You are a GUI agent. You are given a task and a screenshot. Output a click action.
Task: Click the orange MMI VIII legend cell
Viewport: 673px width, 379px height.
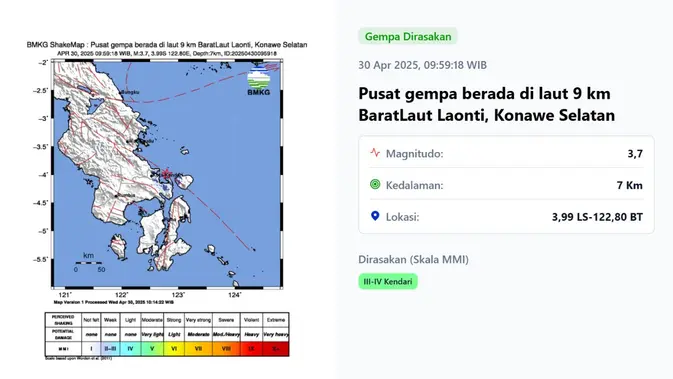[x=226, y=349]
